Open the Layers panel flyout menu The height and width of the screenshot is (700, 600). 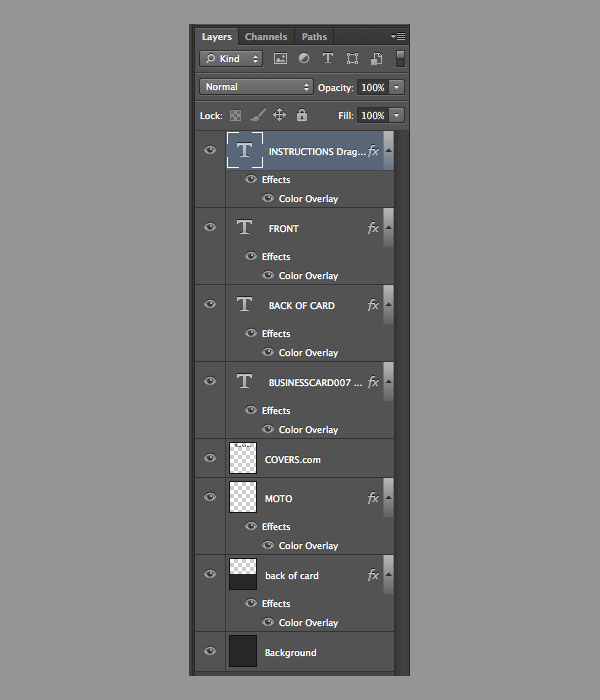(x=398, y=37)
